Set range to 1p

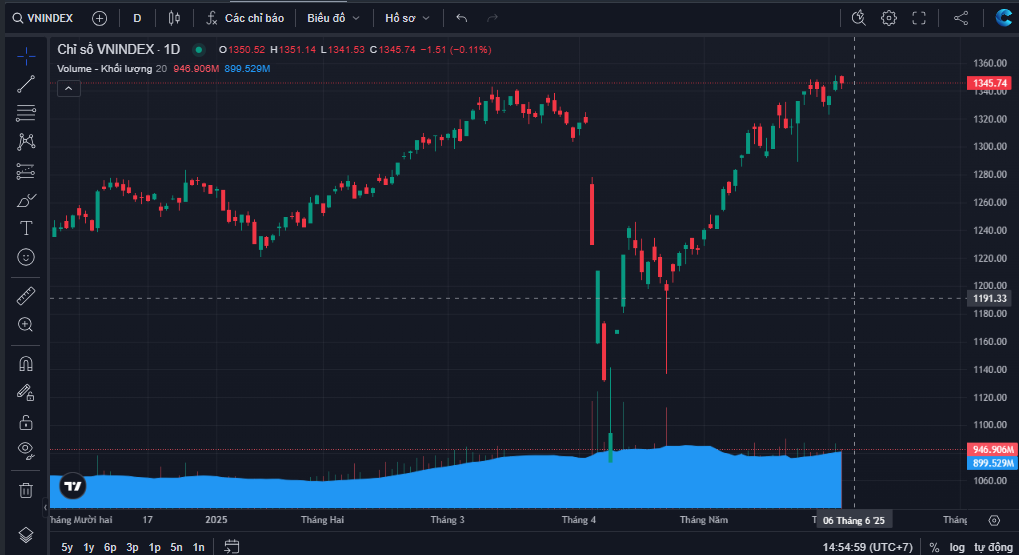point(155,547)
